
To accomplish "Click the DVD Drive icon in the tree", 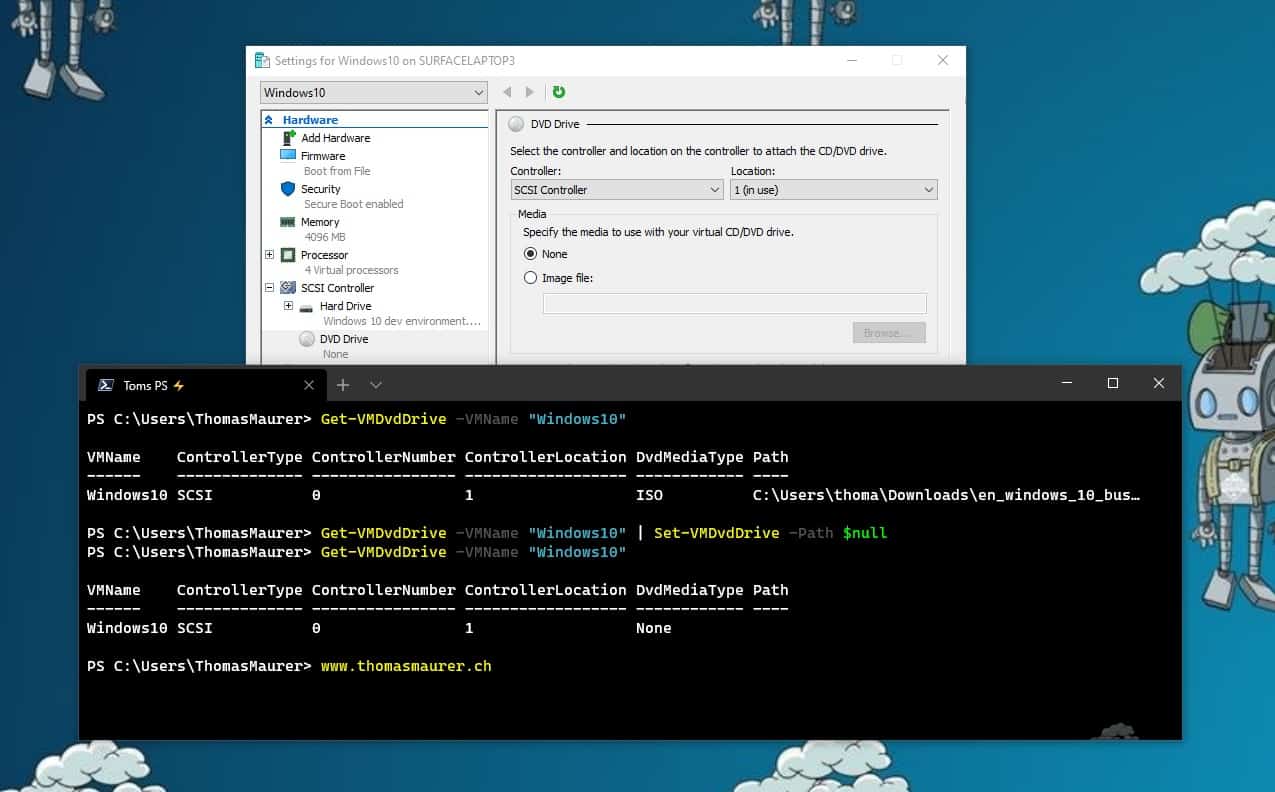I will point(307,339).
